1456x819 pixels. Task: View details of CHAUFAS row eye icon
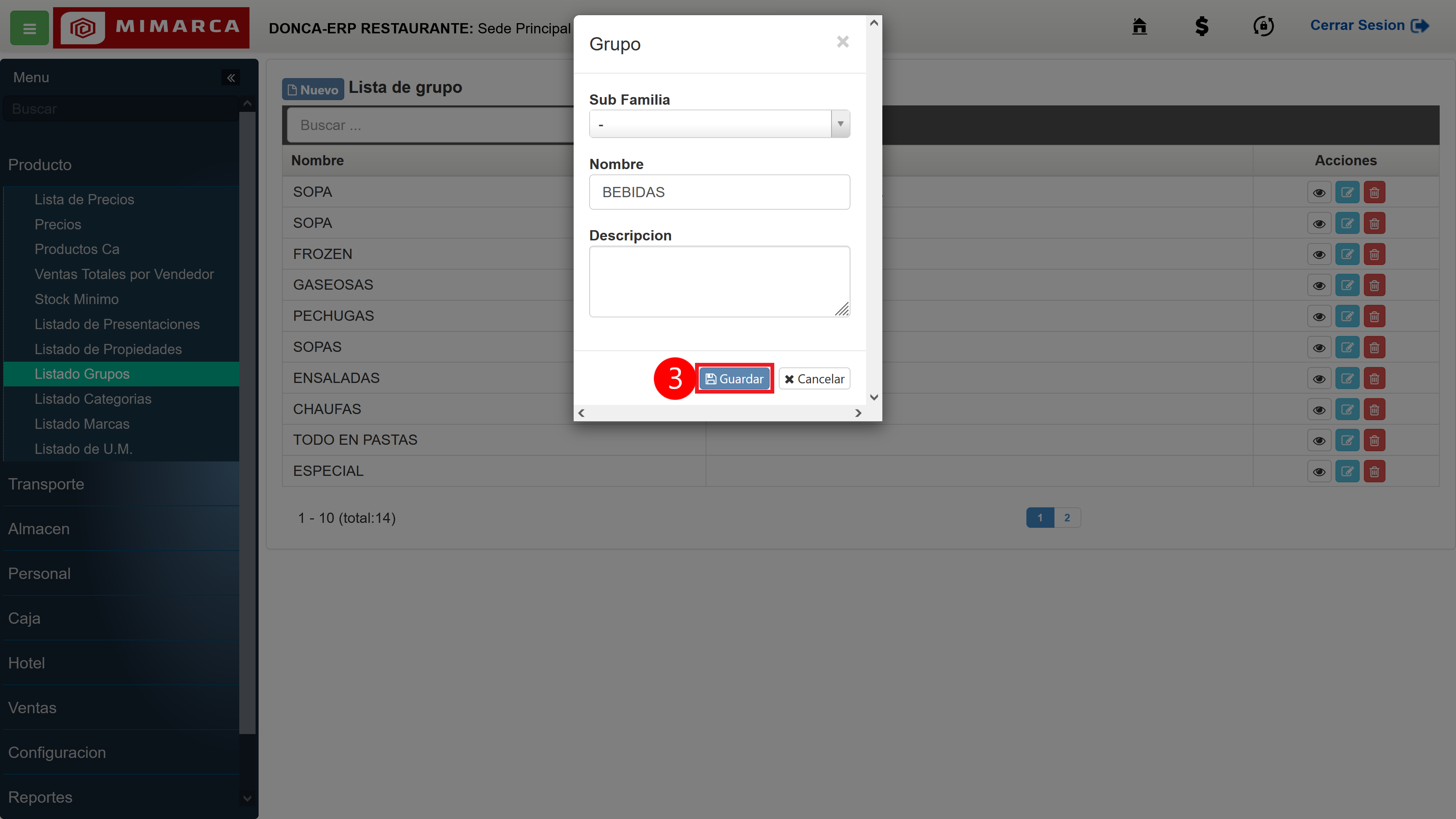(1319, 410)
